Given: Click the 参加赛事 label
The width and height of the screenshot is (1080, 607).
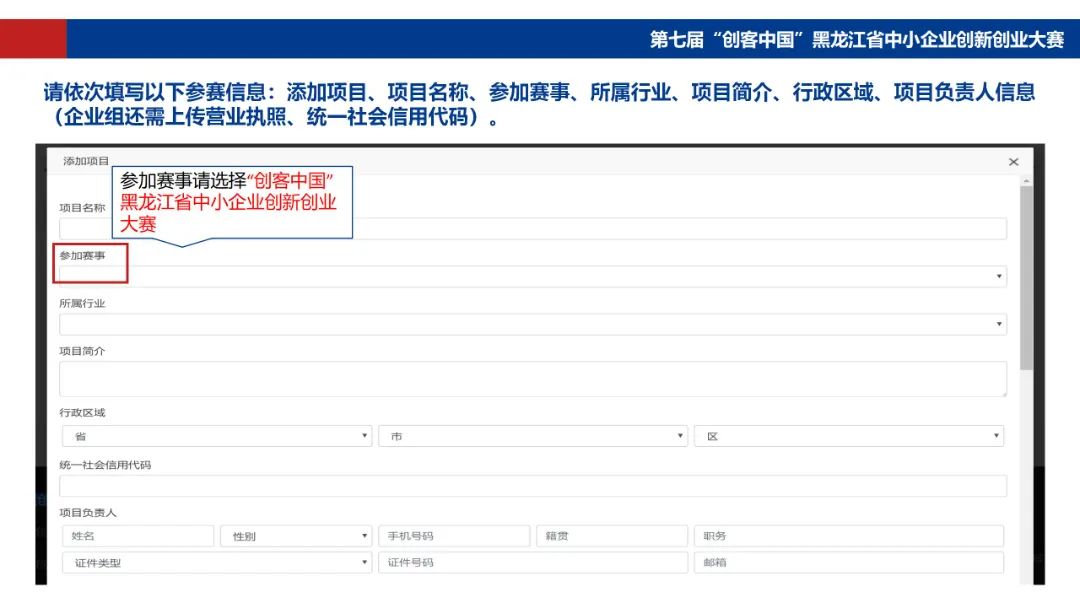Looking at the screenshot, I should pyautogui.click(x=82, y=256).
